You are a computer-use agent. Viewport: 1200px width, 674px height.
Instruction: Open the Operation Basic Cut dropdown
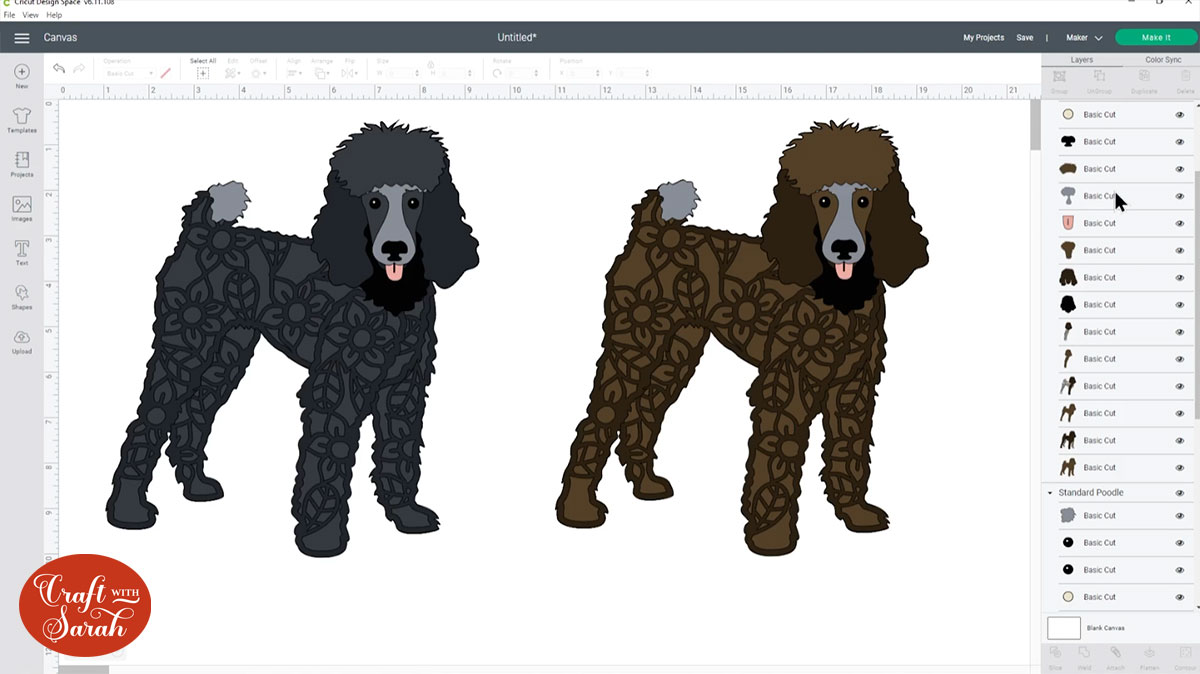[129, 74]
